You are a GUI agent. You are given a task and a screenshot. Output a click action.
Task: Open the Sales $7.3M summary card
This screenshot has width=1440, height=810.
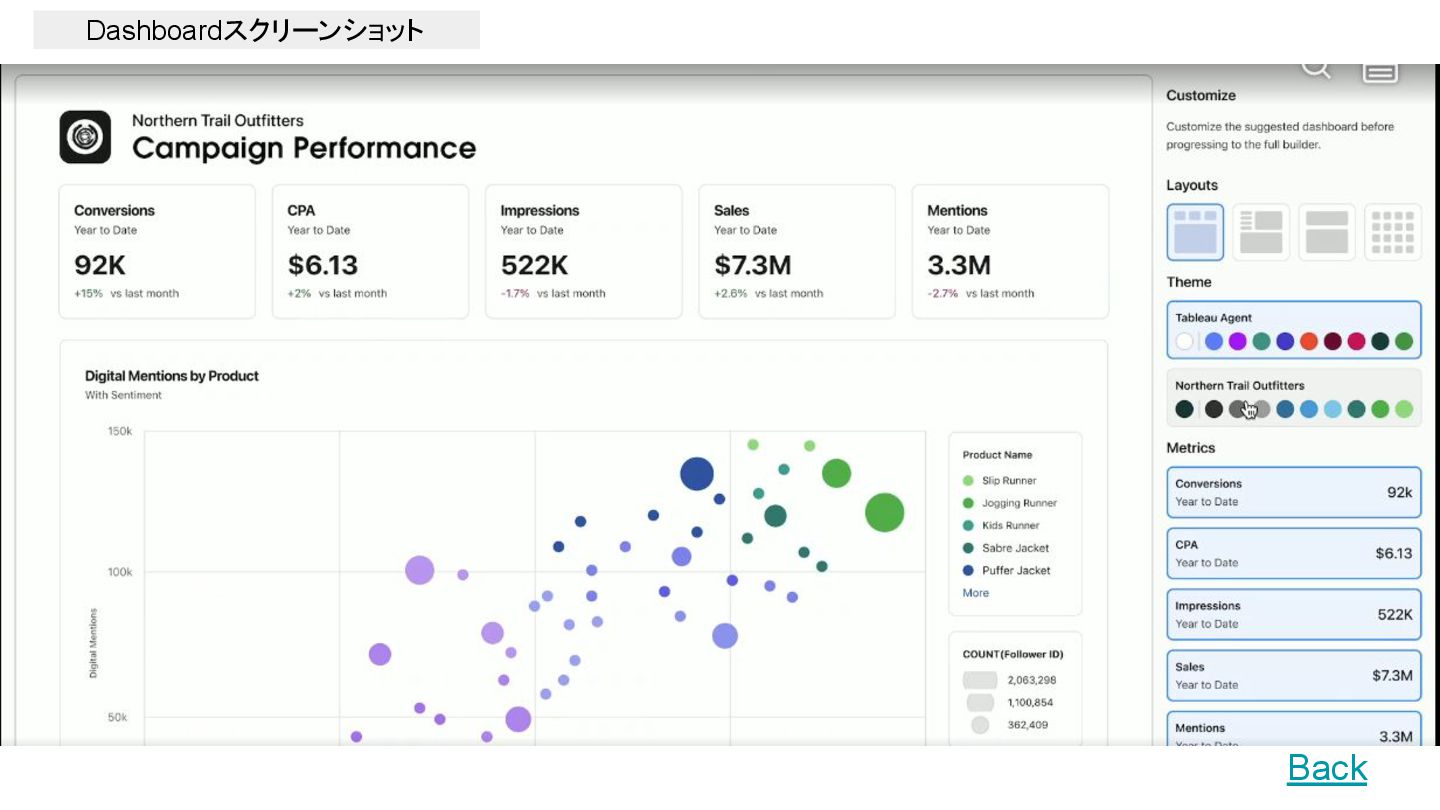pos(797,252)
